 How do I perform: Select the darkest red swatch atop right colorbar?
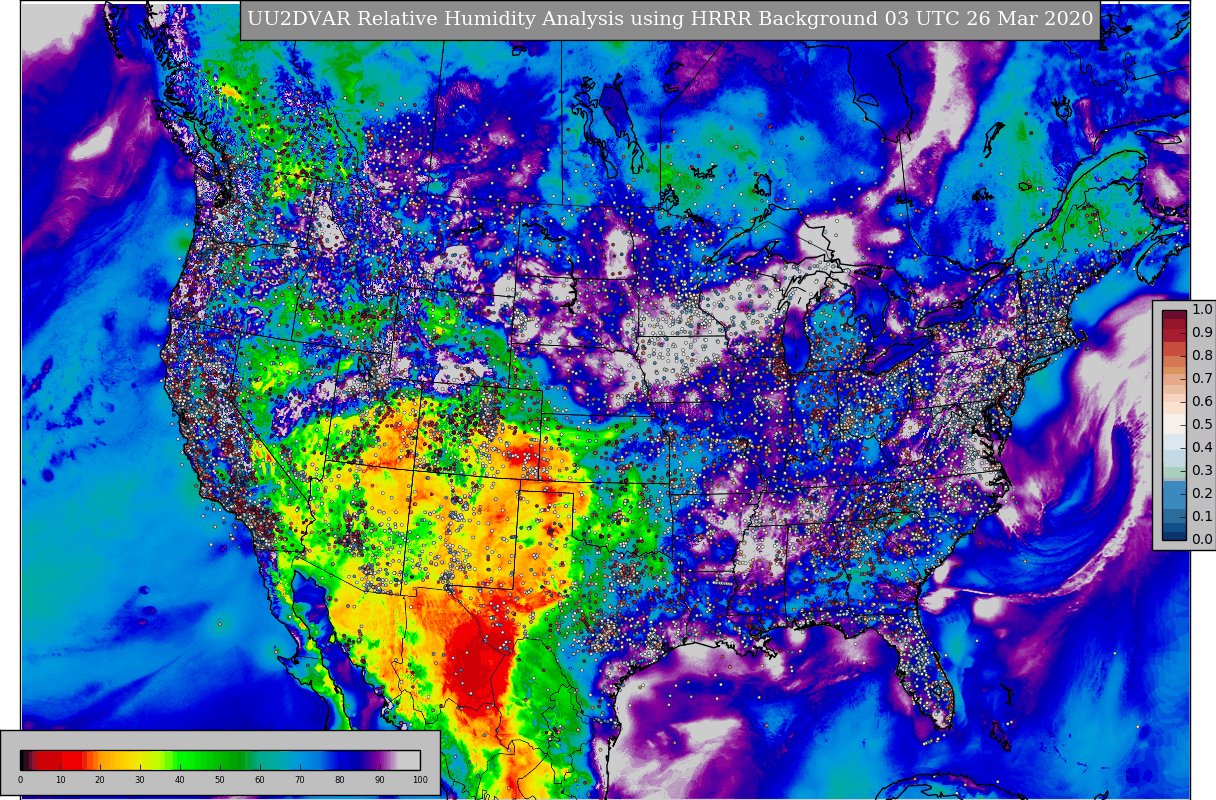(1174, 316)
